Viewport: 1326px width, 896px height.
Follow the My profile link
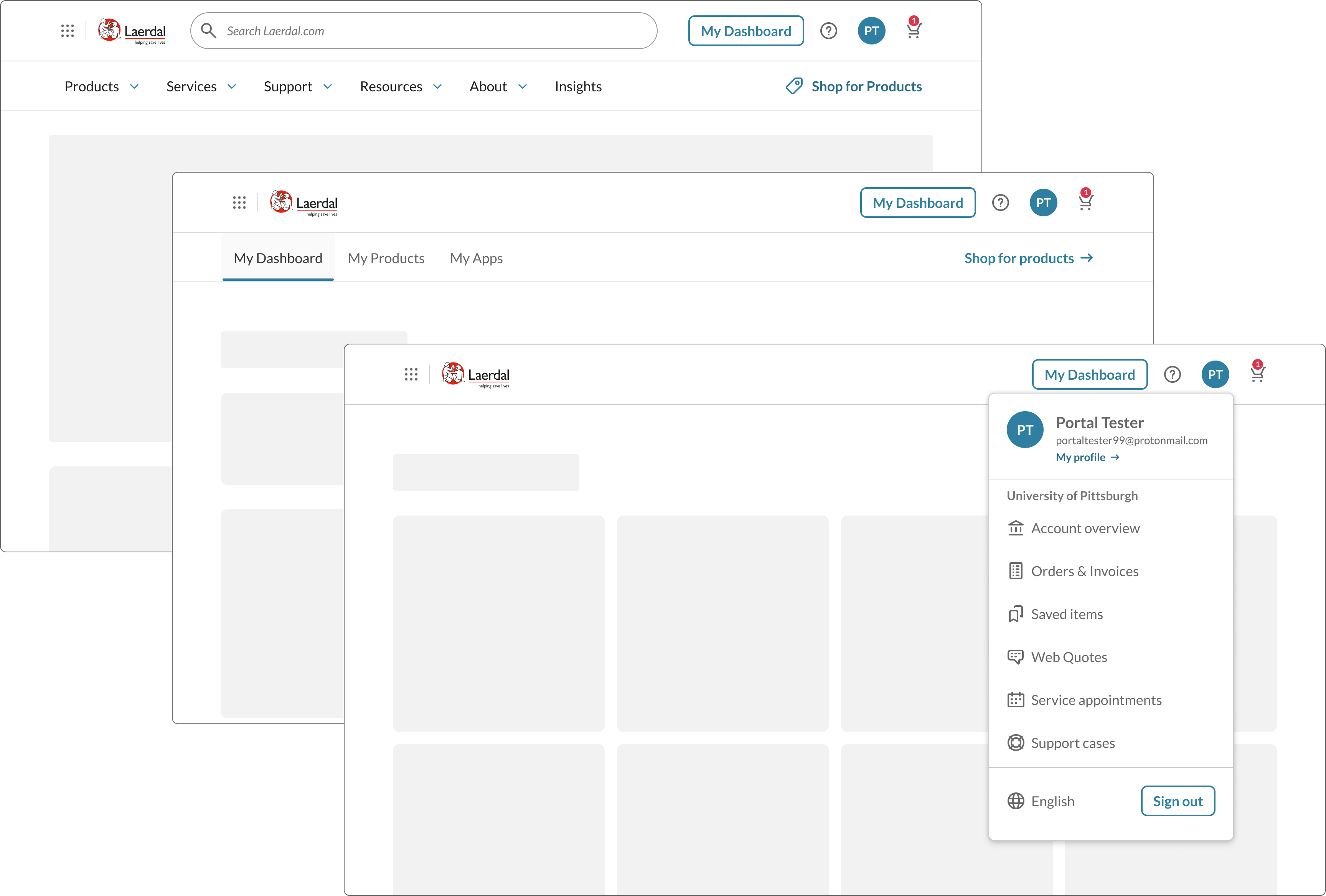coord(1080,457)
